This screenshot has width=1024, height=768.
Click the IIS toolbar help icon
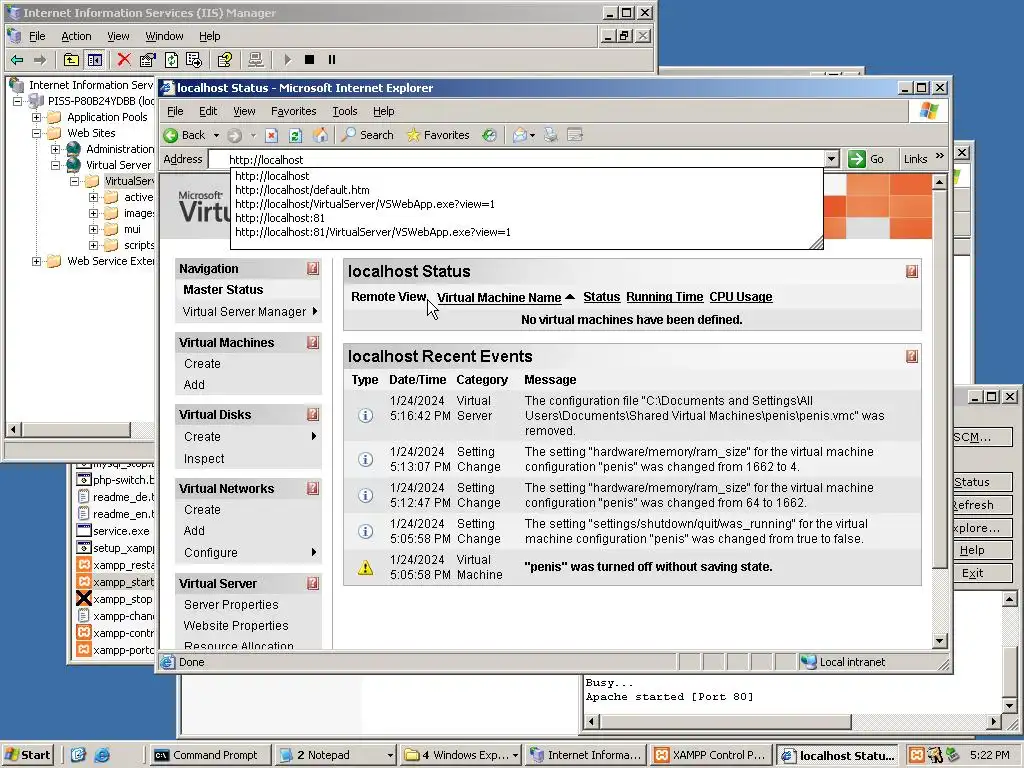225,60
